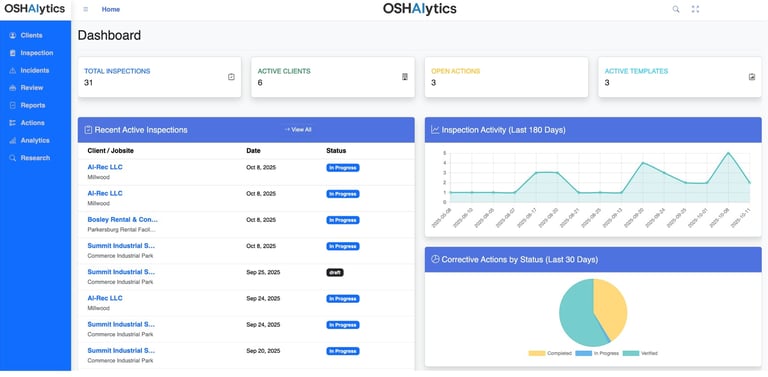768x377 pixels.
Task: Click the Total Inspections card icon
Action: tap(231, 77)
